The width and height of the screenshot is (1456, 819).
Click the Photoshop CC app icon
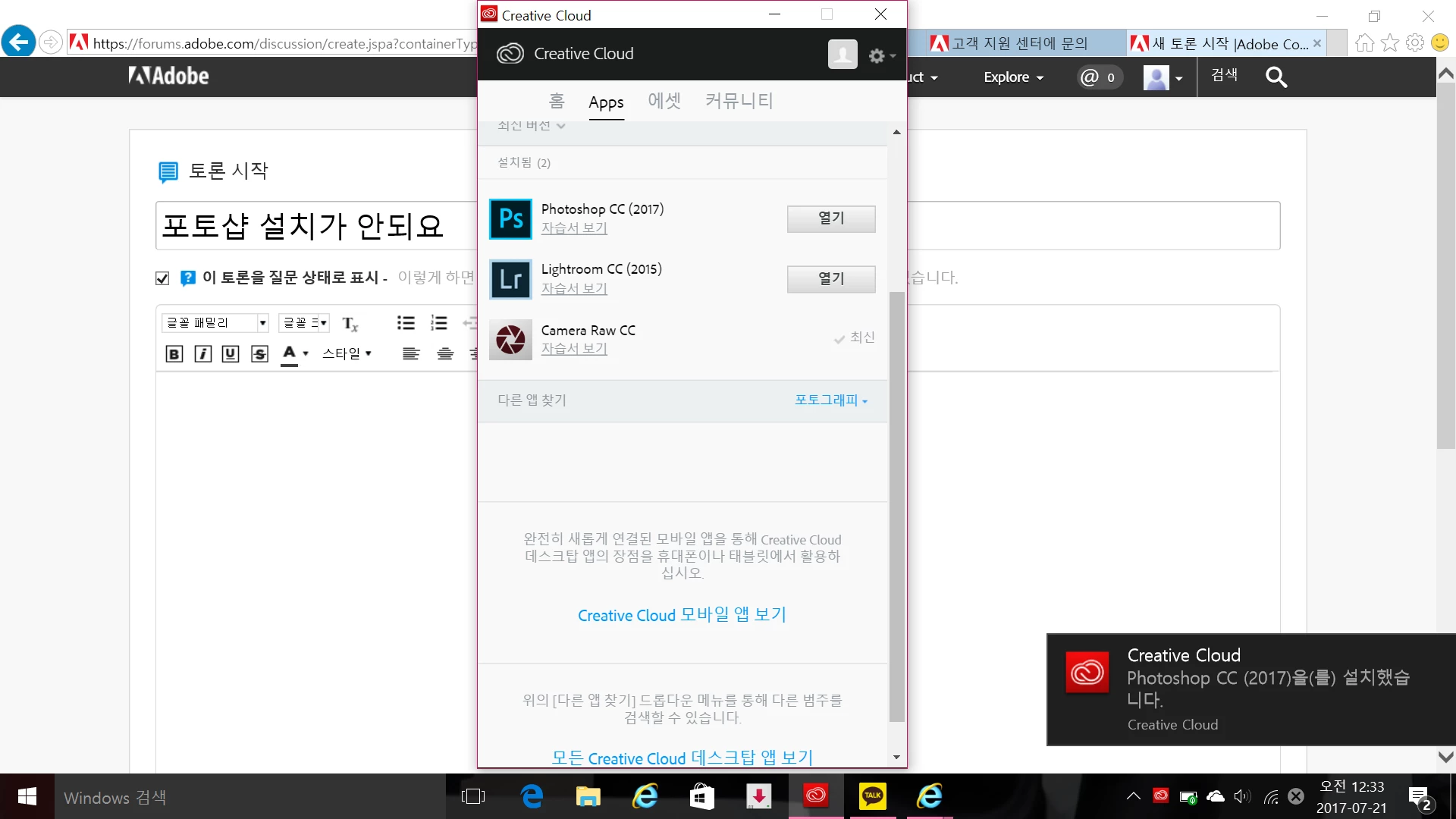510,219
